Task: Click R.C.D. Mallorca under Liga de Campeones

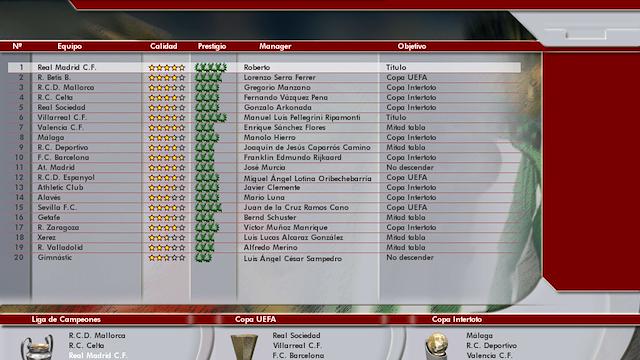Action: tap(97, 336)
